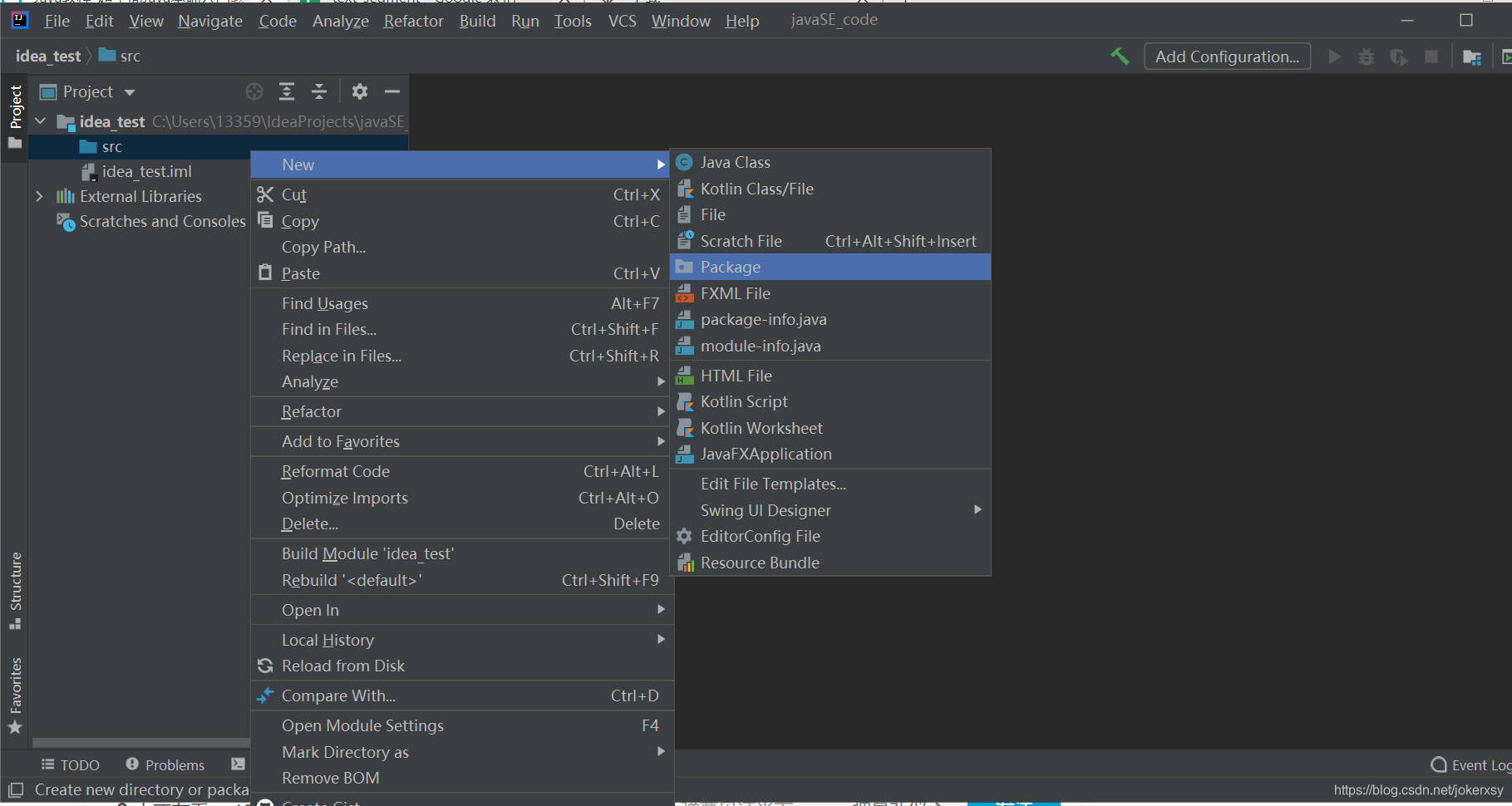Choose Kotlin Class/File in New submenu
This screenshot has height=806, width=1512.
pos(830,189)
